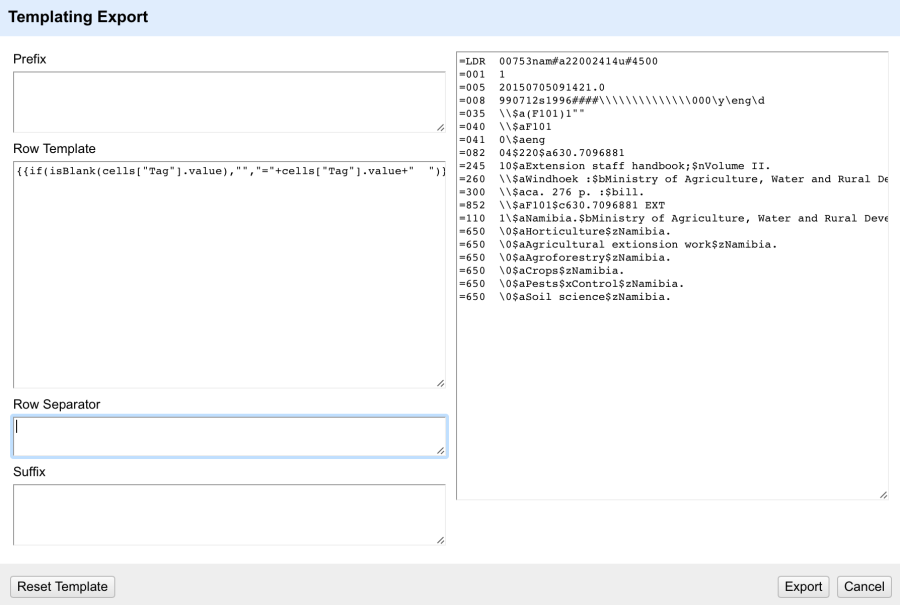This screenshot has height=605, width=900.
Task: Select the =LDR line in the preview
Action: 550,60
